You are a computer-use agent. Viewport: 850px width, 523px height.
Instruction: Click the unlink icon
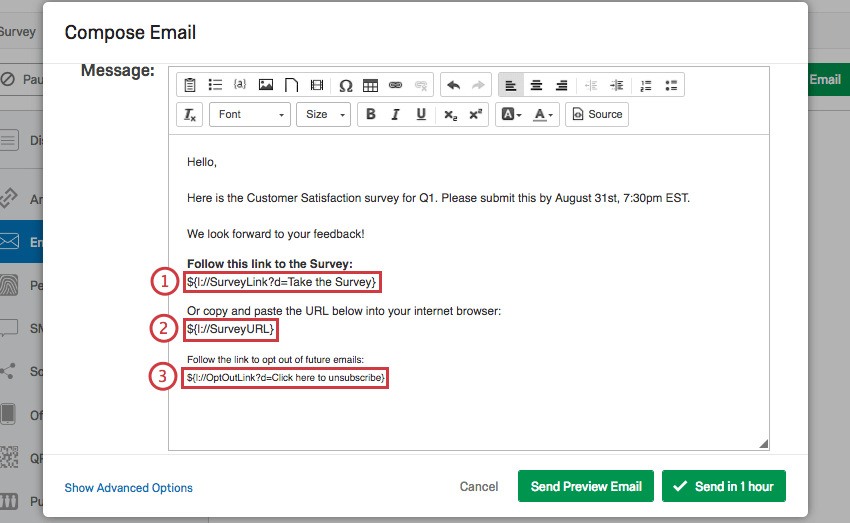pyautogui.click(x=421, y=85)
